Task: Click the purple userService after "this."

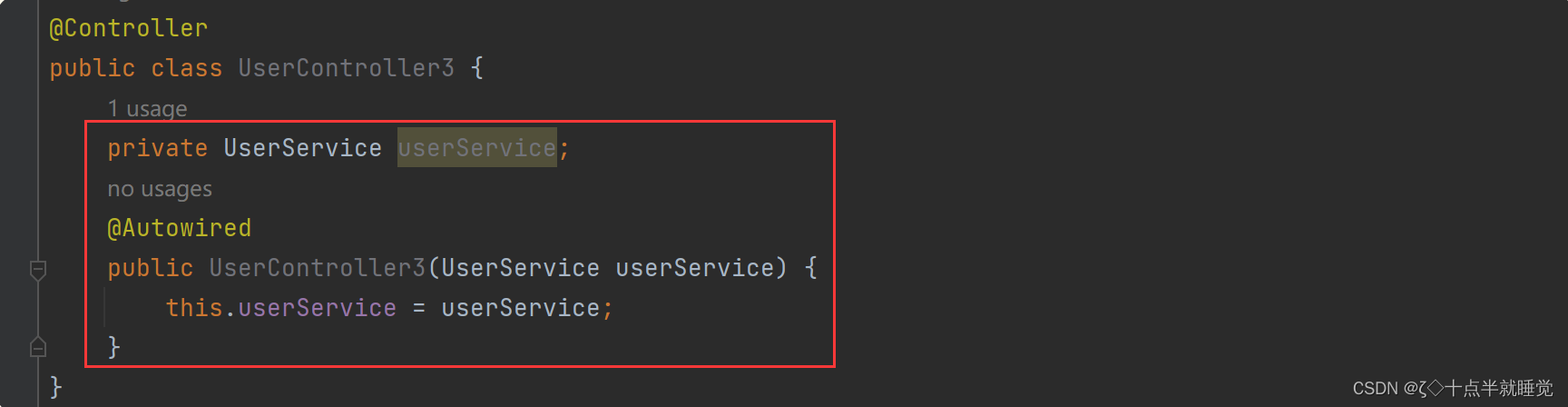Action: [317, 308]
